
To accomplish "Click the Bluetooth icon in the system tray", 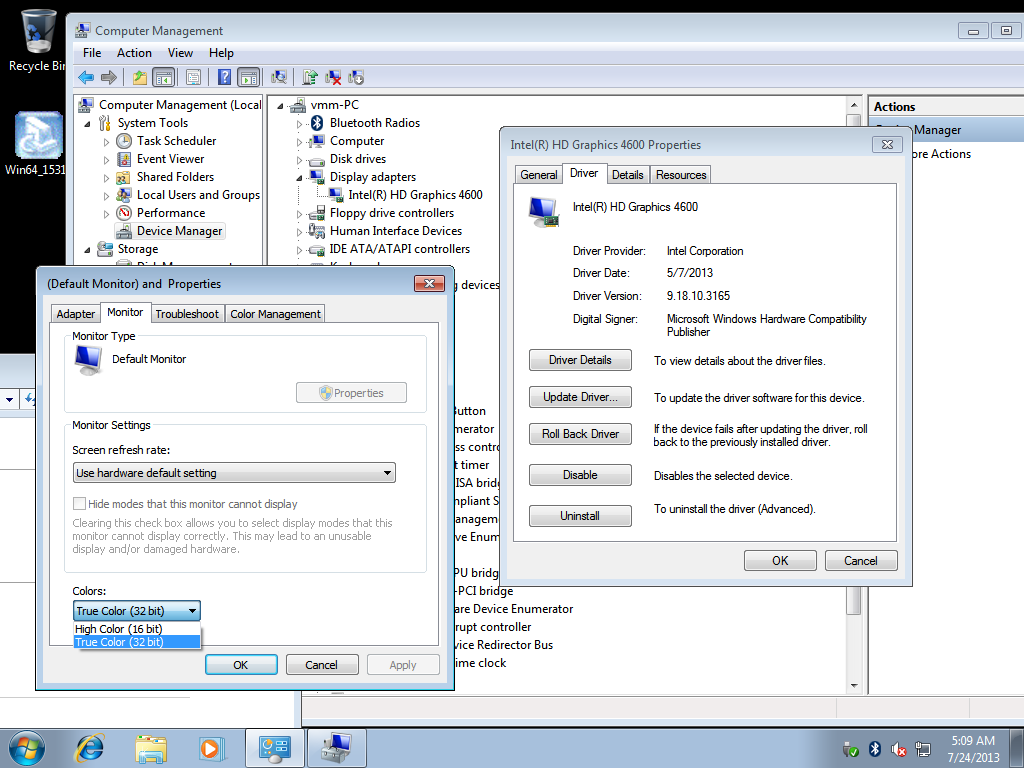I will coord(874,748).
